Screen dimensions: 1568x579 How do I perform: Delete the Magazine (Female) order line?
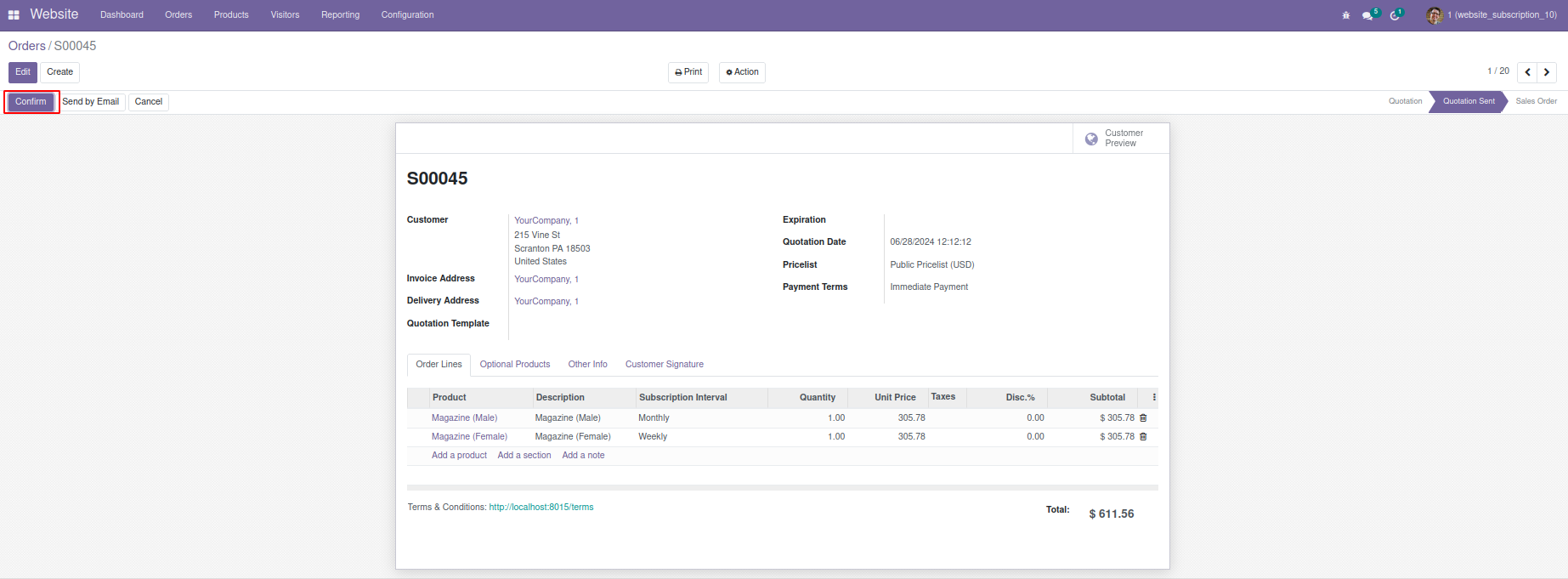point(1143,437)
